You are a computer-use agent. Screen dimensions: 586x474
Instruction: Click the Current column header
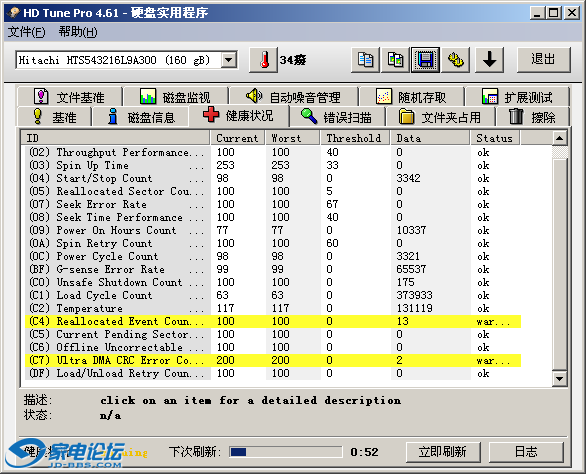238,138
